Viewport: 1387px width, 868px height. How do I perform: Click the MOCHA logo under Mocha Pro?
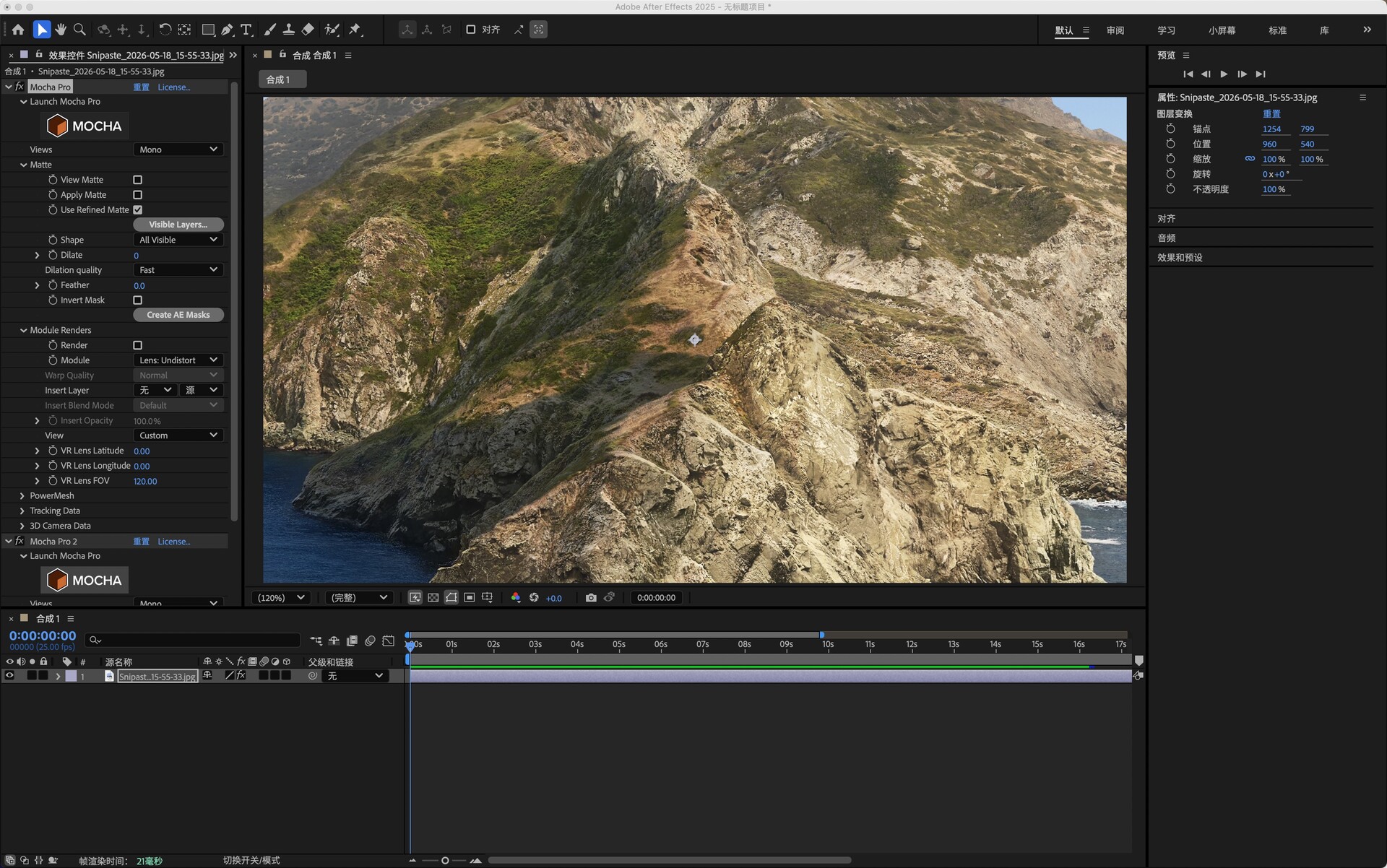[85, 126]
